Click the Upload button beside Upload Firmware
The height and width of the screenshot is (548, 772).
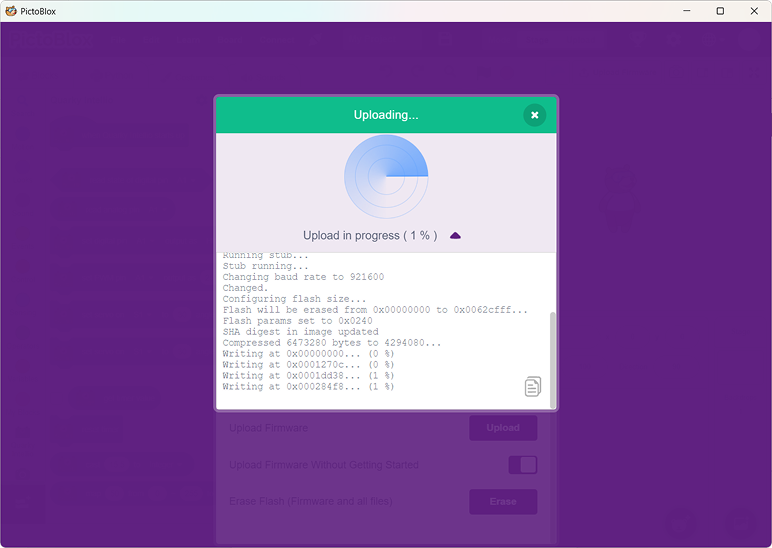[503, 428]
